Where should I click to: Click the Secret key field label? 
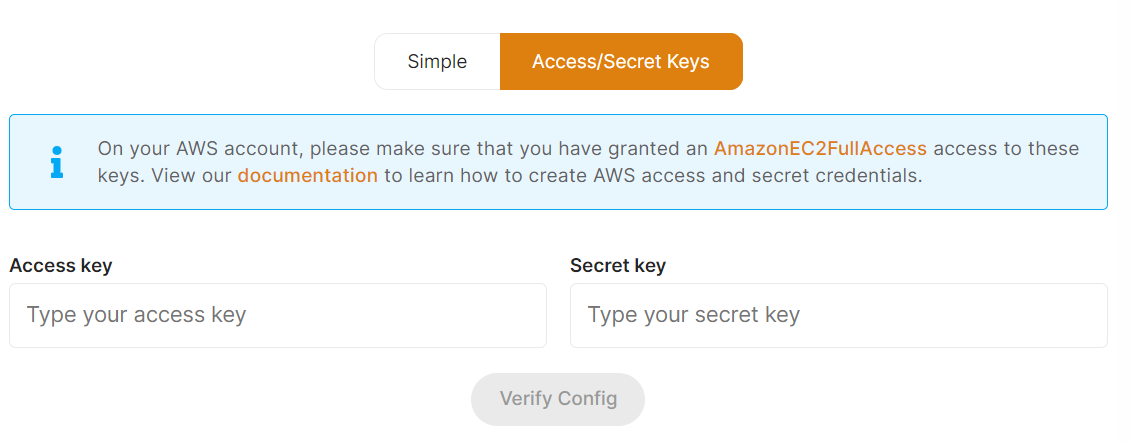618,266
